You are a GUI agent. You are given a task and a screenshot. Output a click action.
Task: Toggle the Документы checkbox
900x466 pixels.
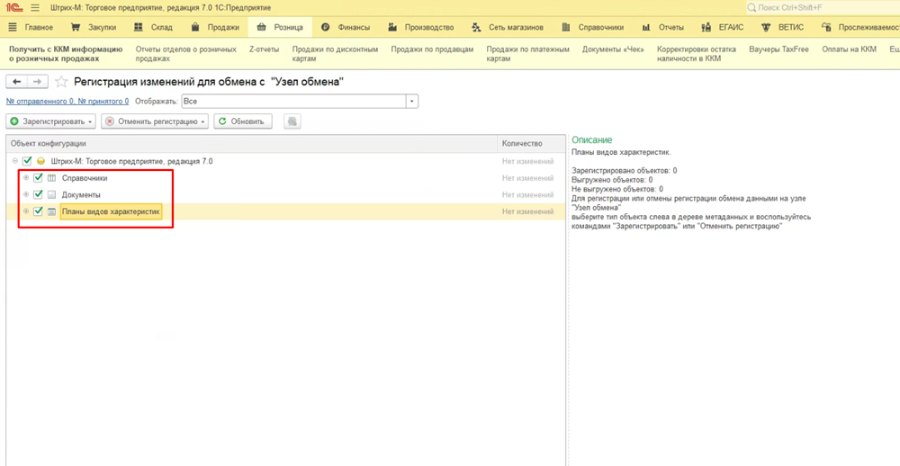pyautogui.click(x=38, y=195)
